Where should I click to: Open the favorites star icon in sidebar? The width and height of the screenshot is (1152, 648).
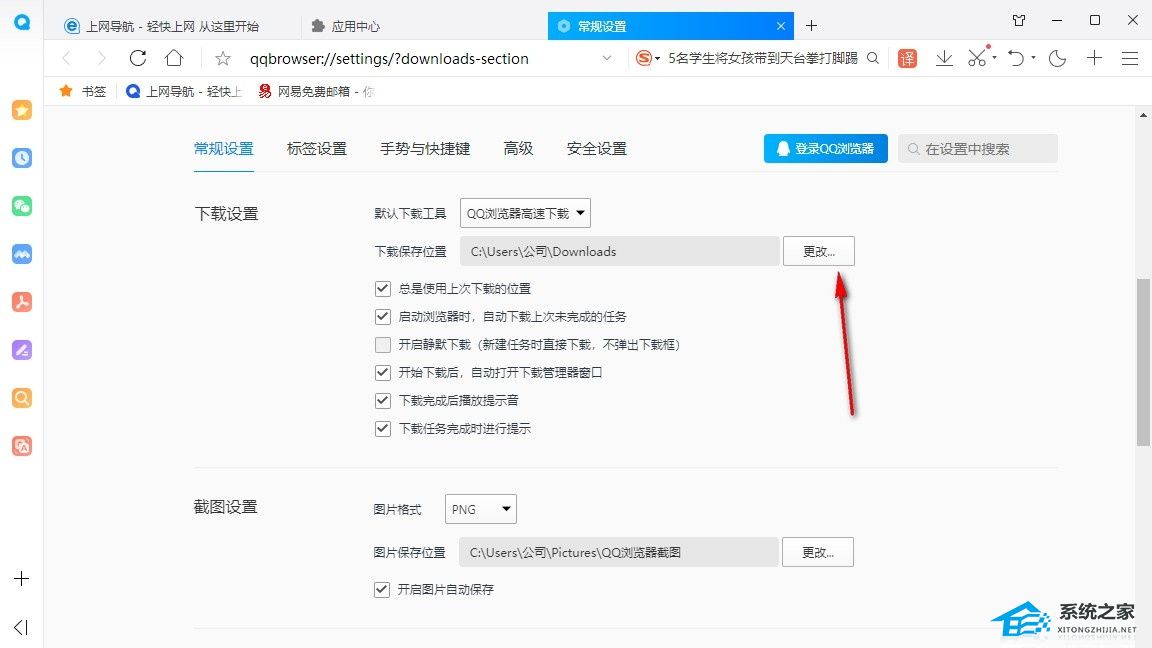(22, 110)
